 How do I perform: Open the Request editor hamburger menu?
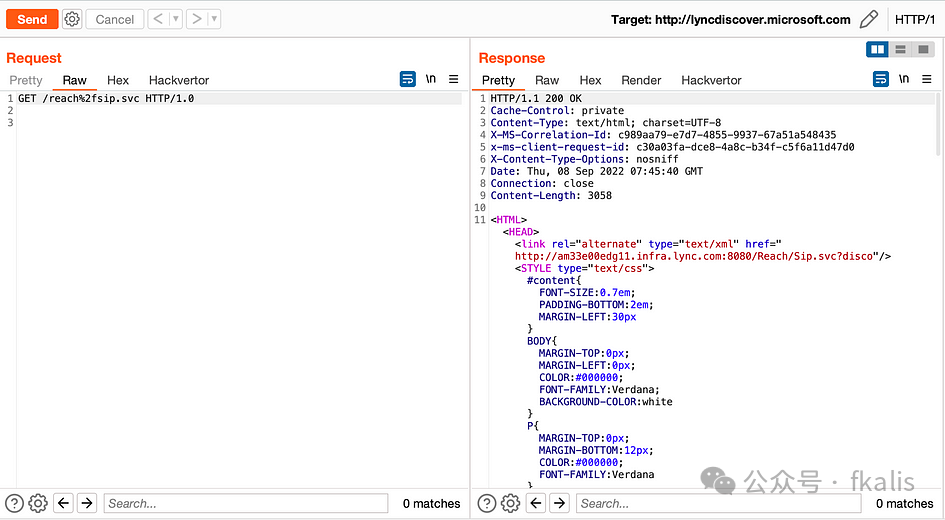pos(453,79)
